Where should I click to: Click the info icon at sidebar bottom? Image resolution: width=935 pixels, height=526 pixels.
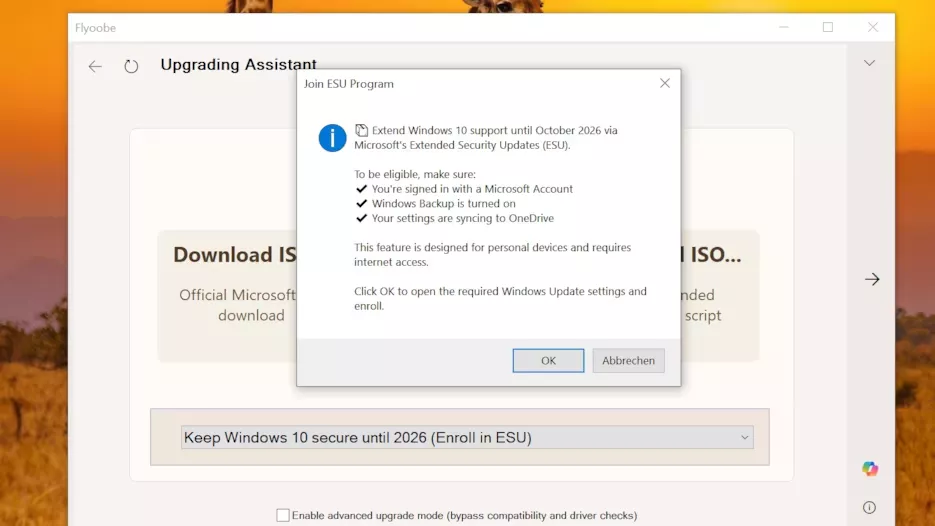pos(869,508)
